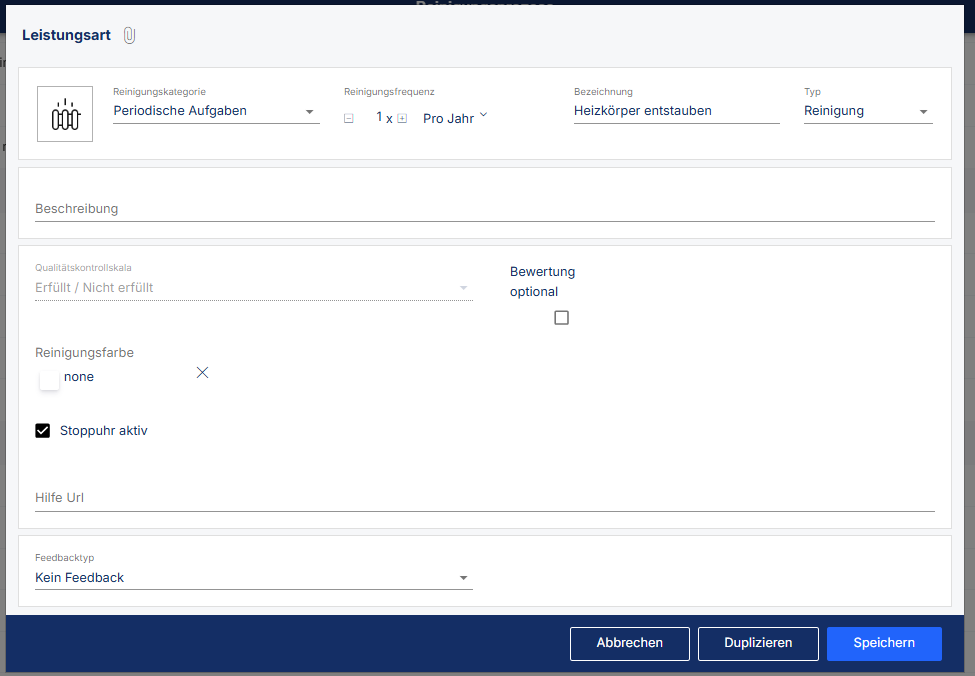Decrease cleaning frequency with minus icon
Image resolution: width=975 pixels, height=676 pixels.
(348, 118)
